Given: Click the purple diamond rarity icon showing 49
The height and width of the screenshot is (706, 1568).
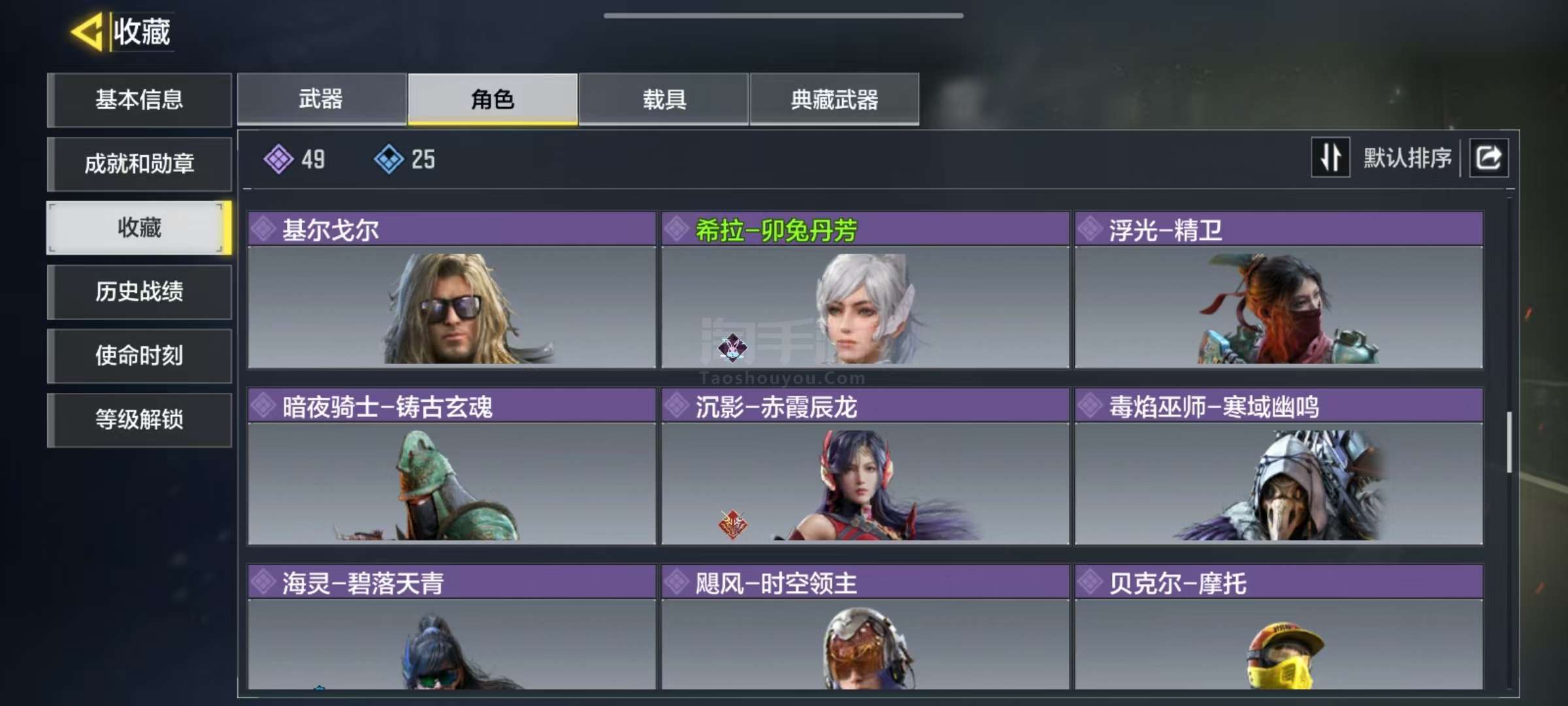Looking at the screenshot, I should [x=279, y=159].
